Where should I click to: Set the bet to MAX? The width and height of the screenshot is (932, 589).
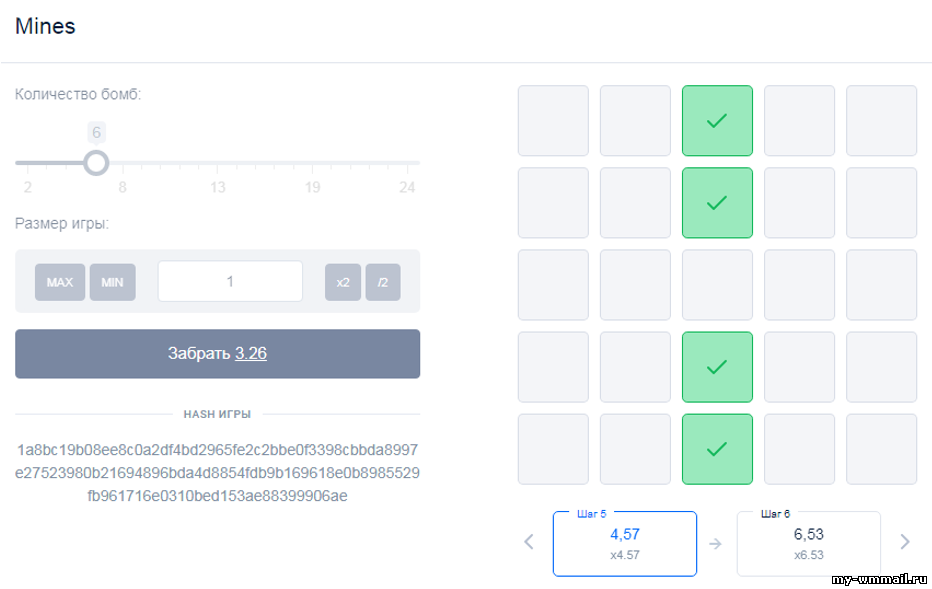tap(60, 282)
